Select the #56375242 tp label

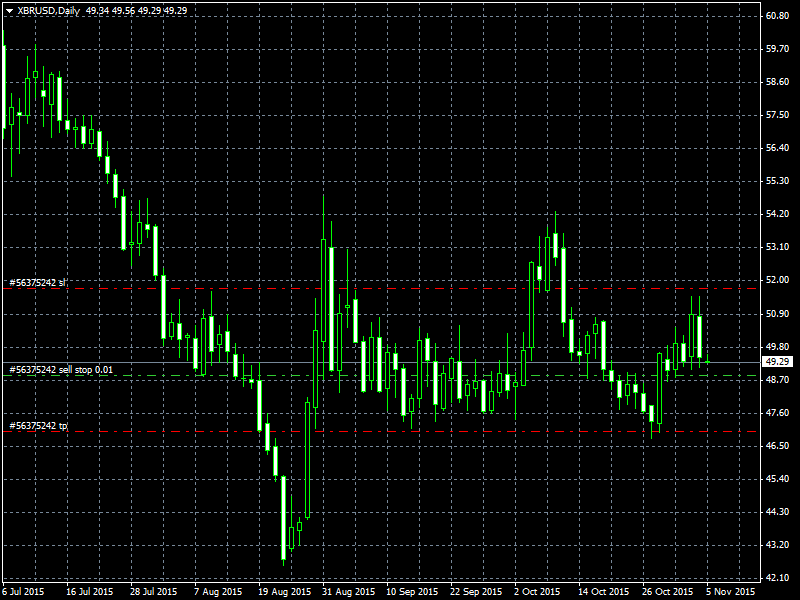point(38,426)
